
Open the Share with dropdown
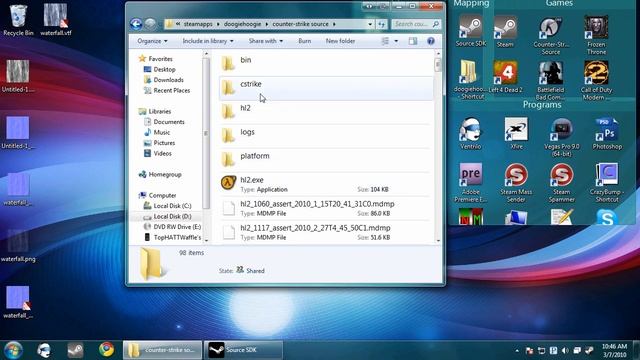click(x=266, y=41)
